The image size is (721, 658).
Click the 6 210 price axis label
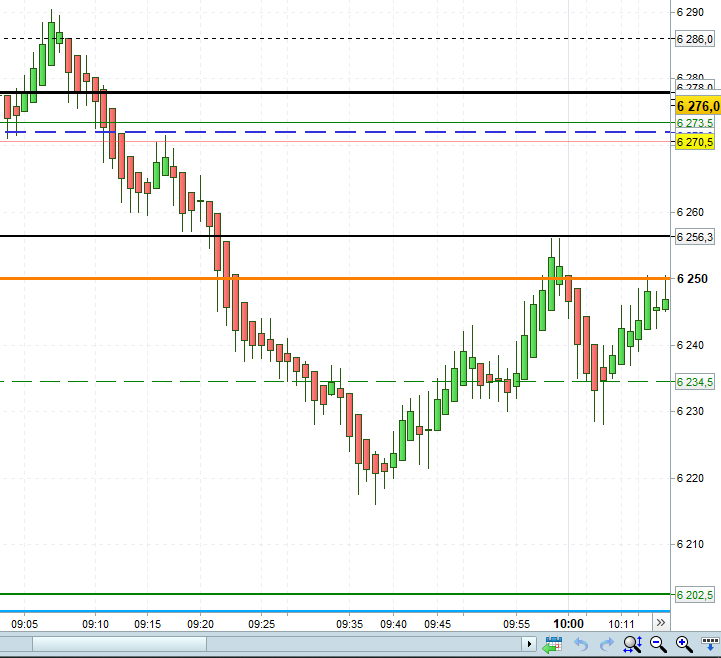pyautogui.click(x=690, y=544)
